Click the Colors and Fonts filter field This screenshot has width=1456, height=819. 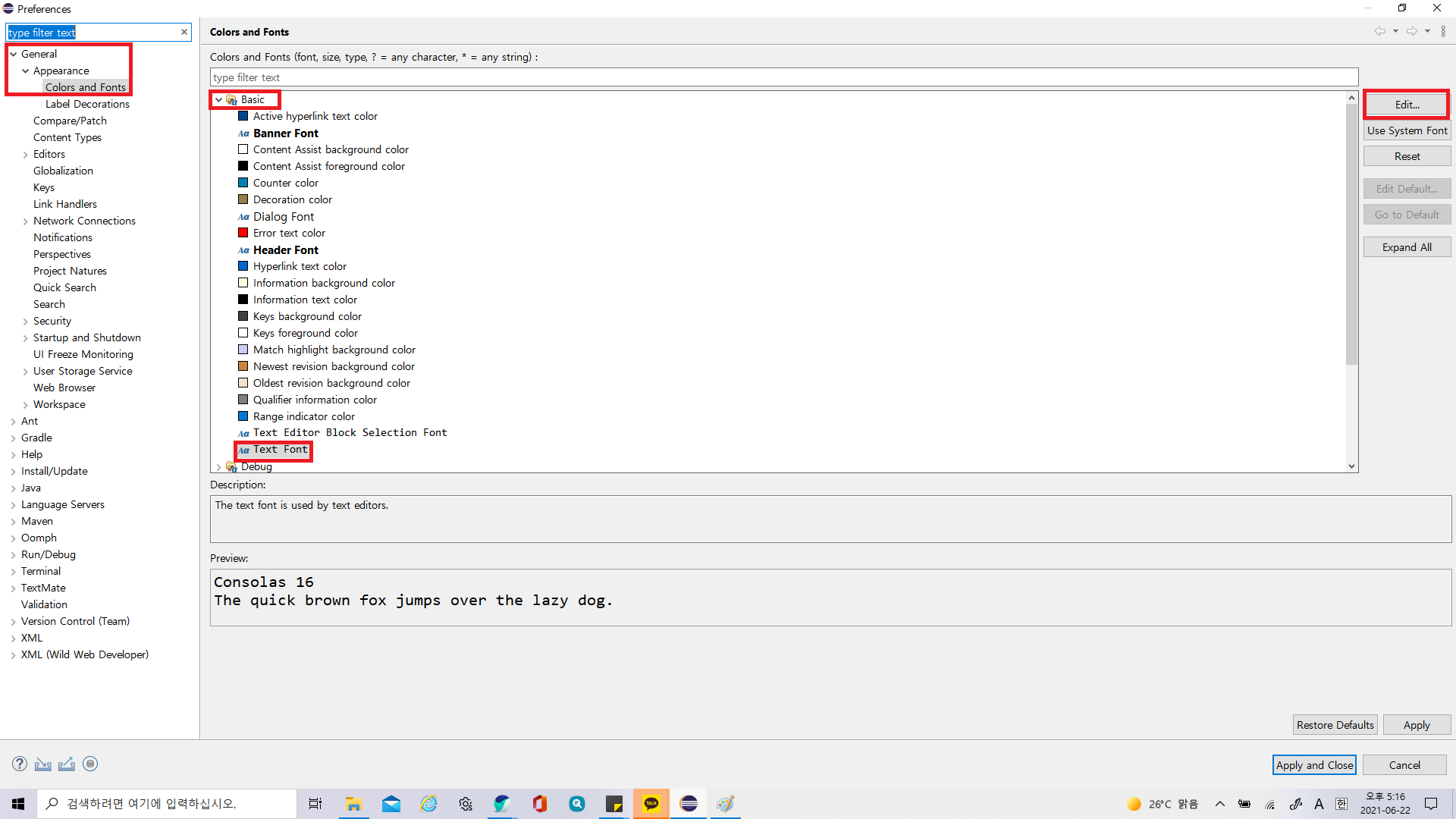pyautogui.click(x=783, y=77)
